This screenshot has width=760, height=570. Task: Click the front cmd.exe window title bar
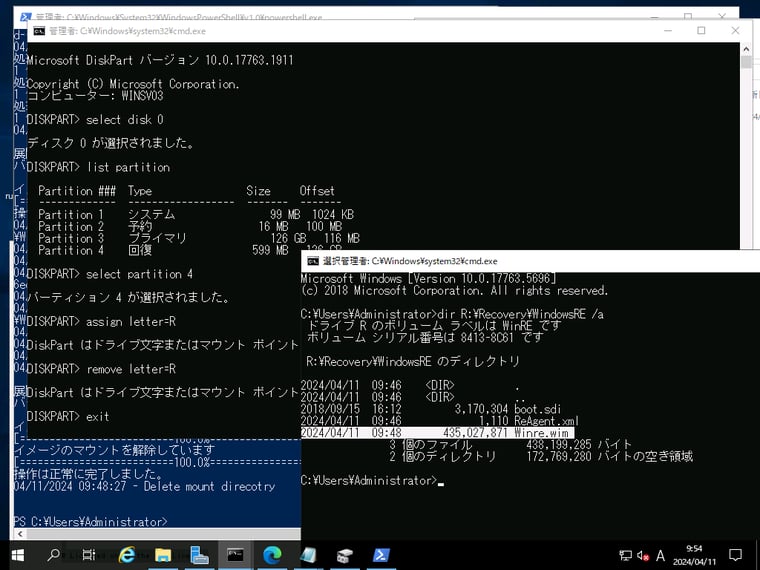pyautogui.click(x=530, y=261)
